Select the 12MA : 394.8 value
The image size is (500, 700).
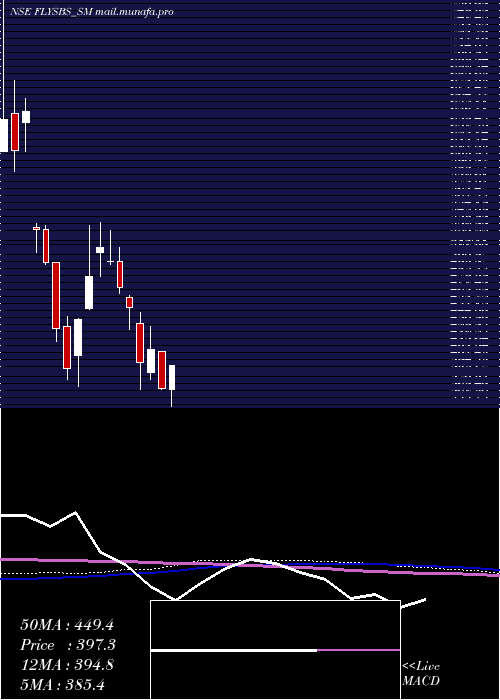point(67,665)
